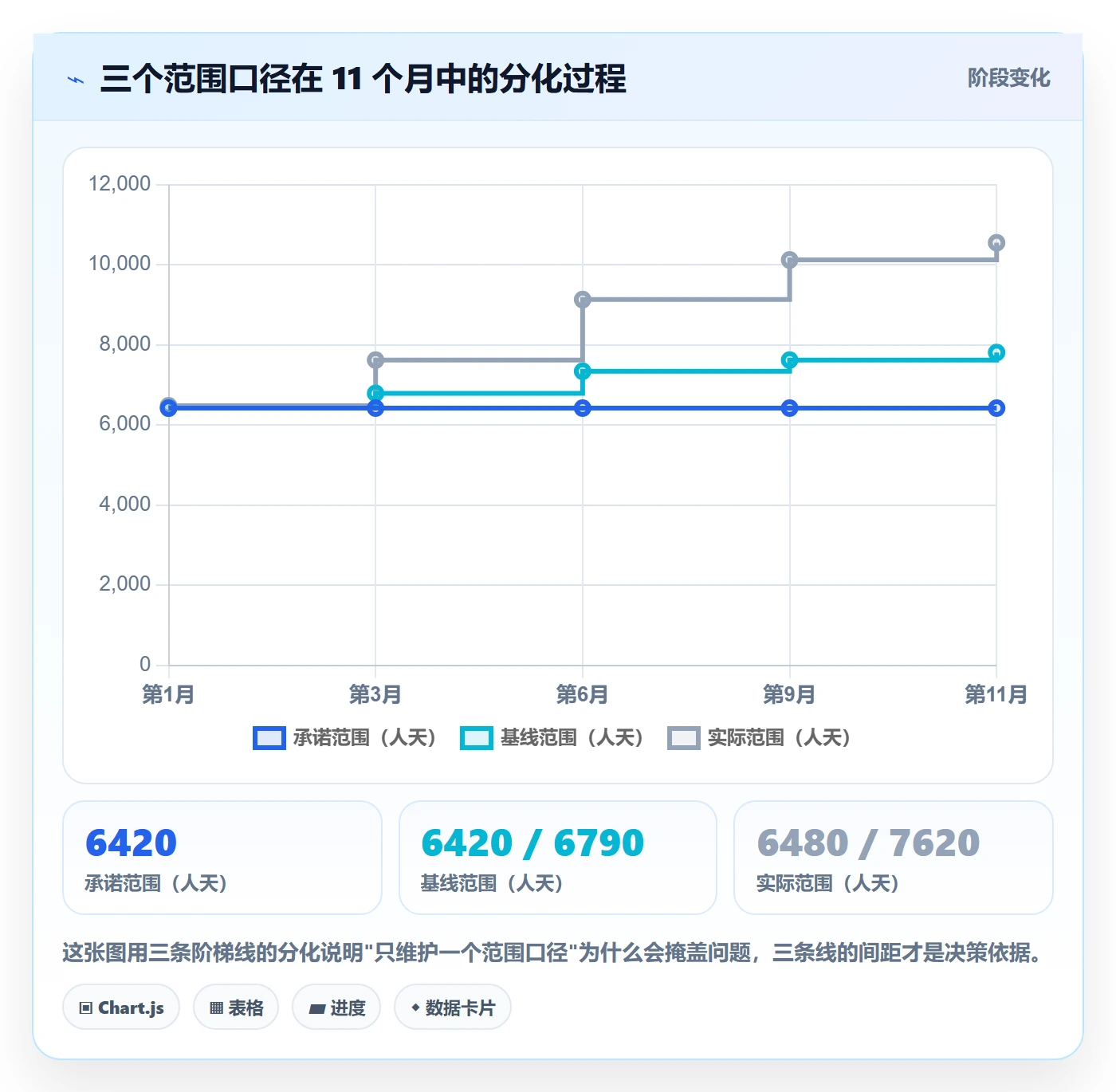
Task: Click the 基线范围 data point at 第3月
Action: (375, 394)
